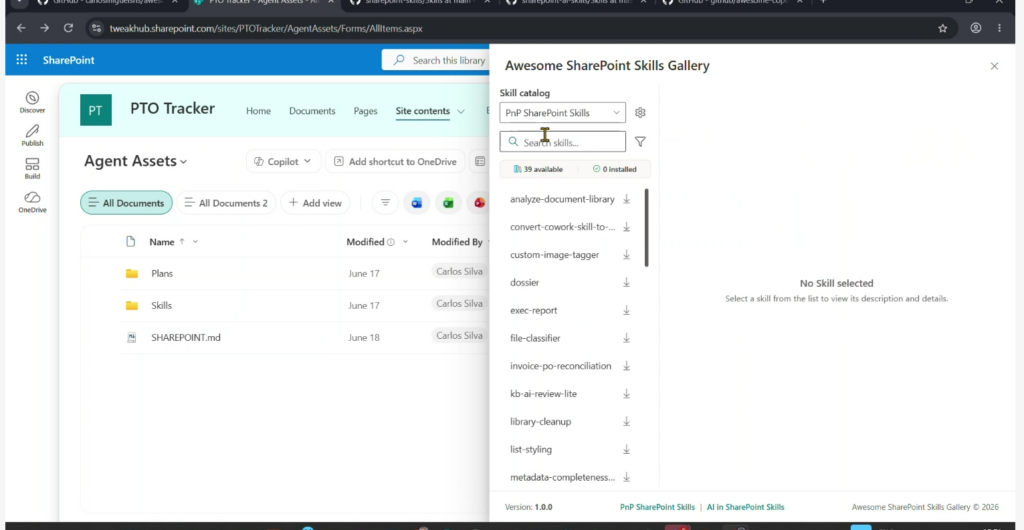1024x530 pixels.
Task: Install the list-styling skill
Action: pyautogui.click(x=626, y=450)
